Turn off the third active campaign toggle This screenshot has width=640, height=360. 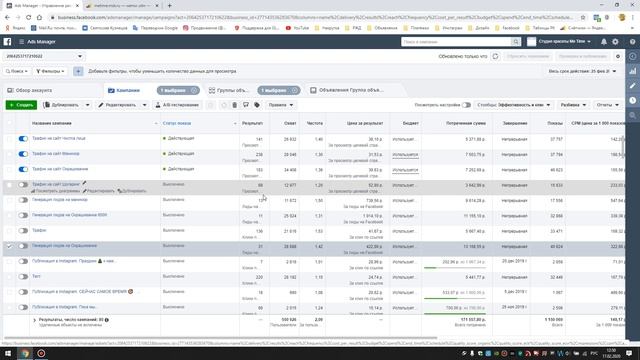tap(23, 169)
